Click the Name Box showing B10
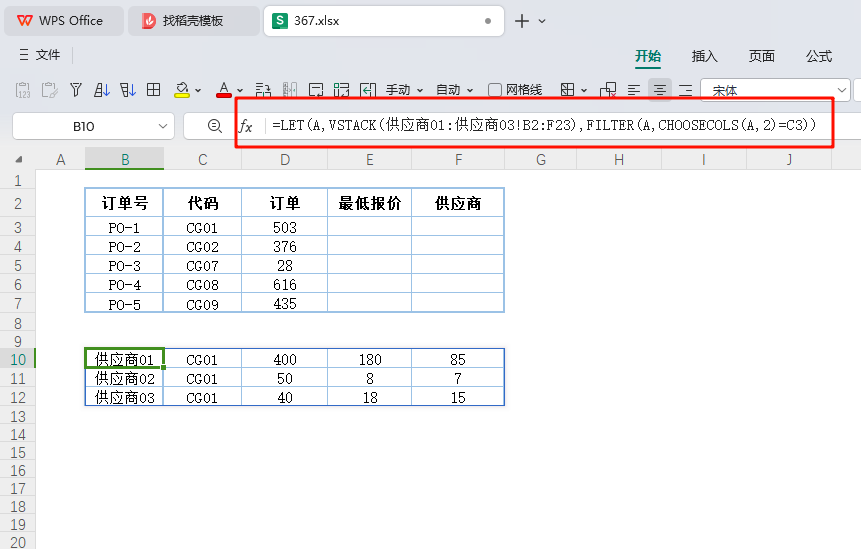Screen dimensions: 861x549 83,126
